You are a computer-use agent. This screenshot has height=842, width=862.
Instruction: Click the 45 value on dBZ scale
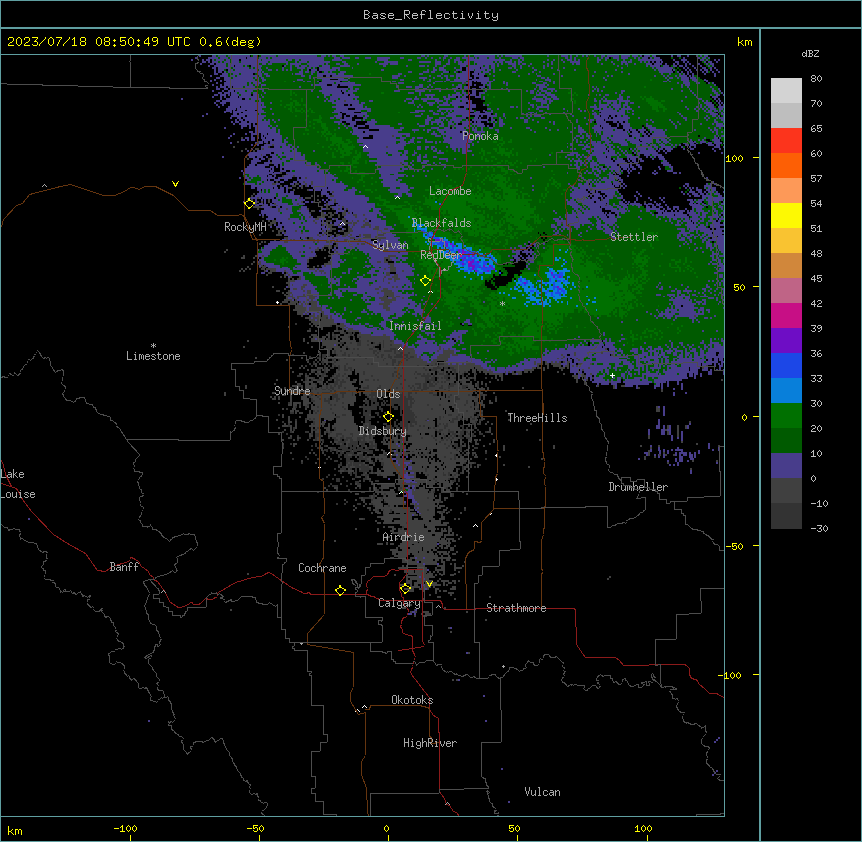816,278
